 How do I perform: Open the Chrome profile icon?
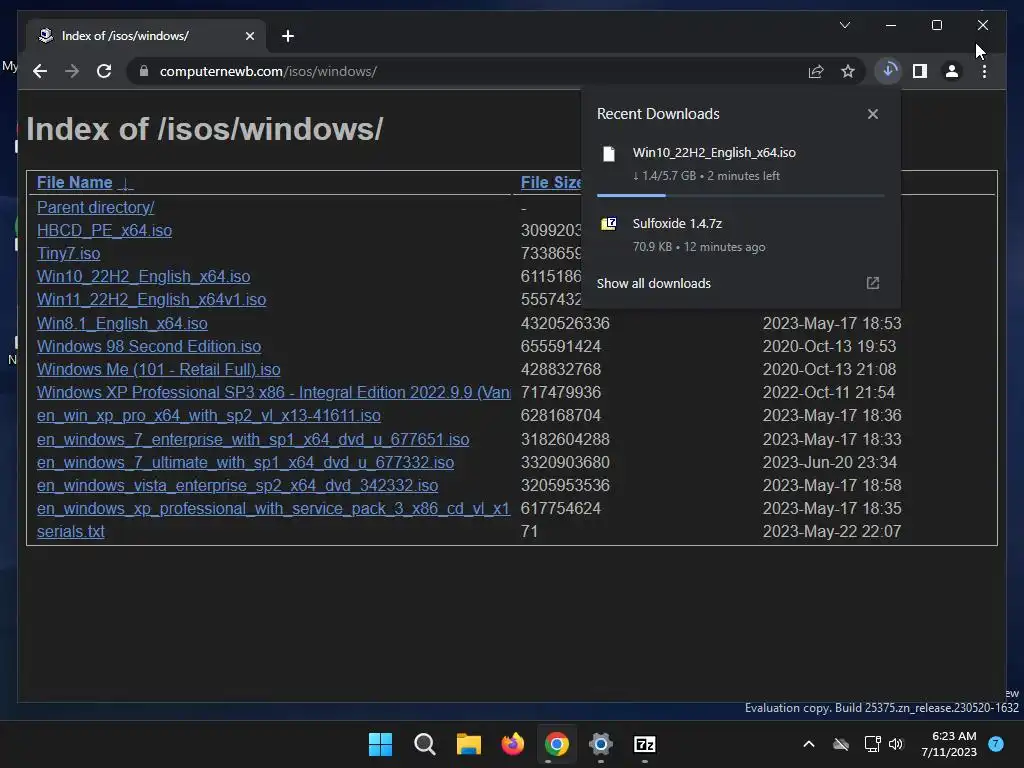952,71
